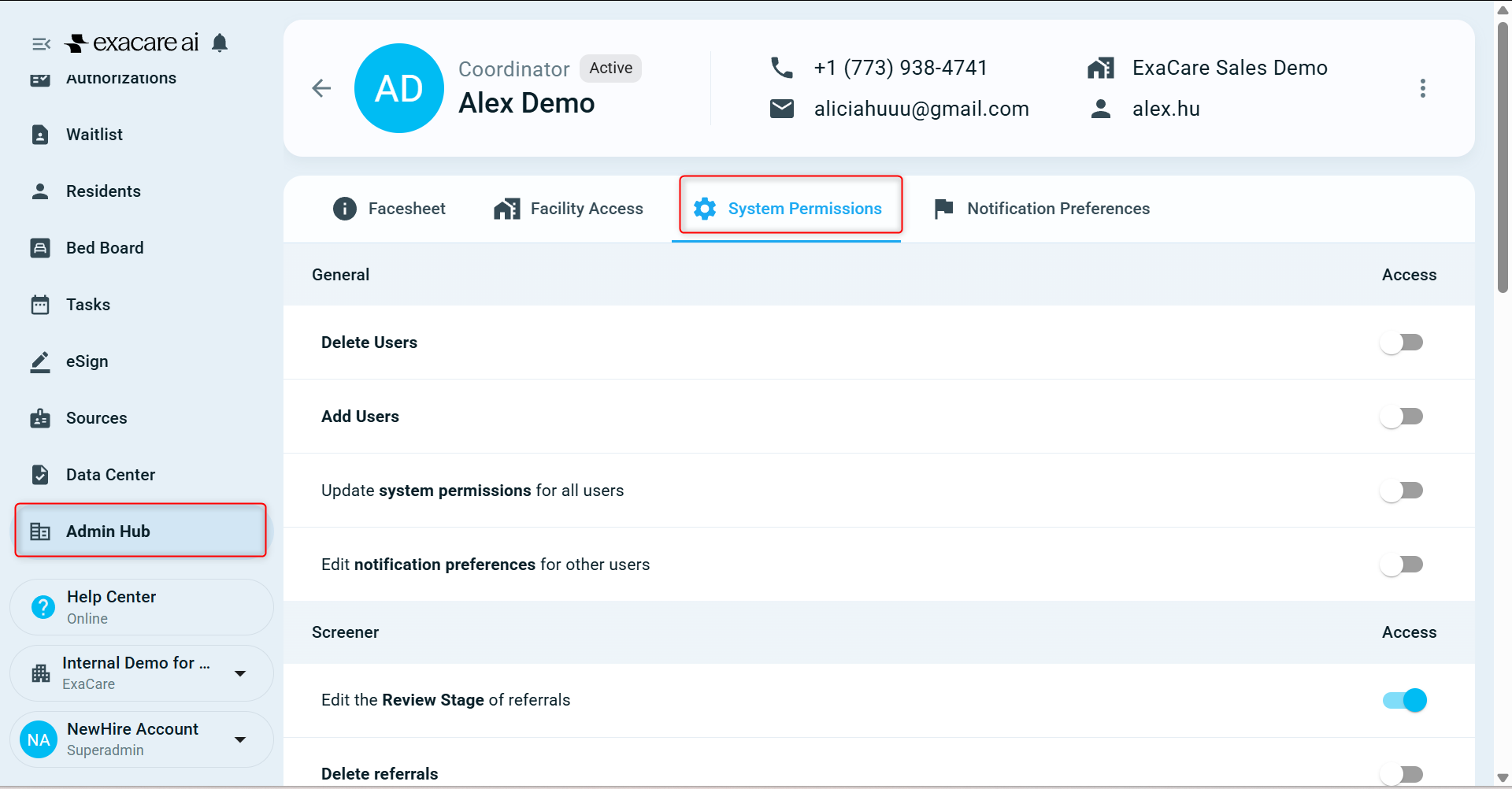Screen dimensions: 1512x789
Task: Open the Notification Preferences tab
Action: (1042, 209)
